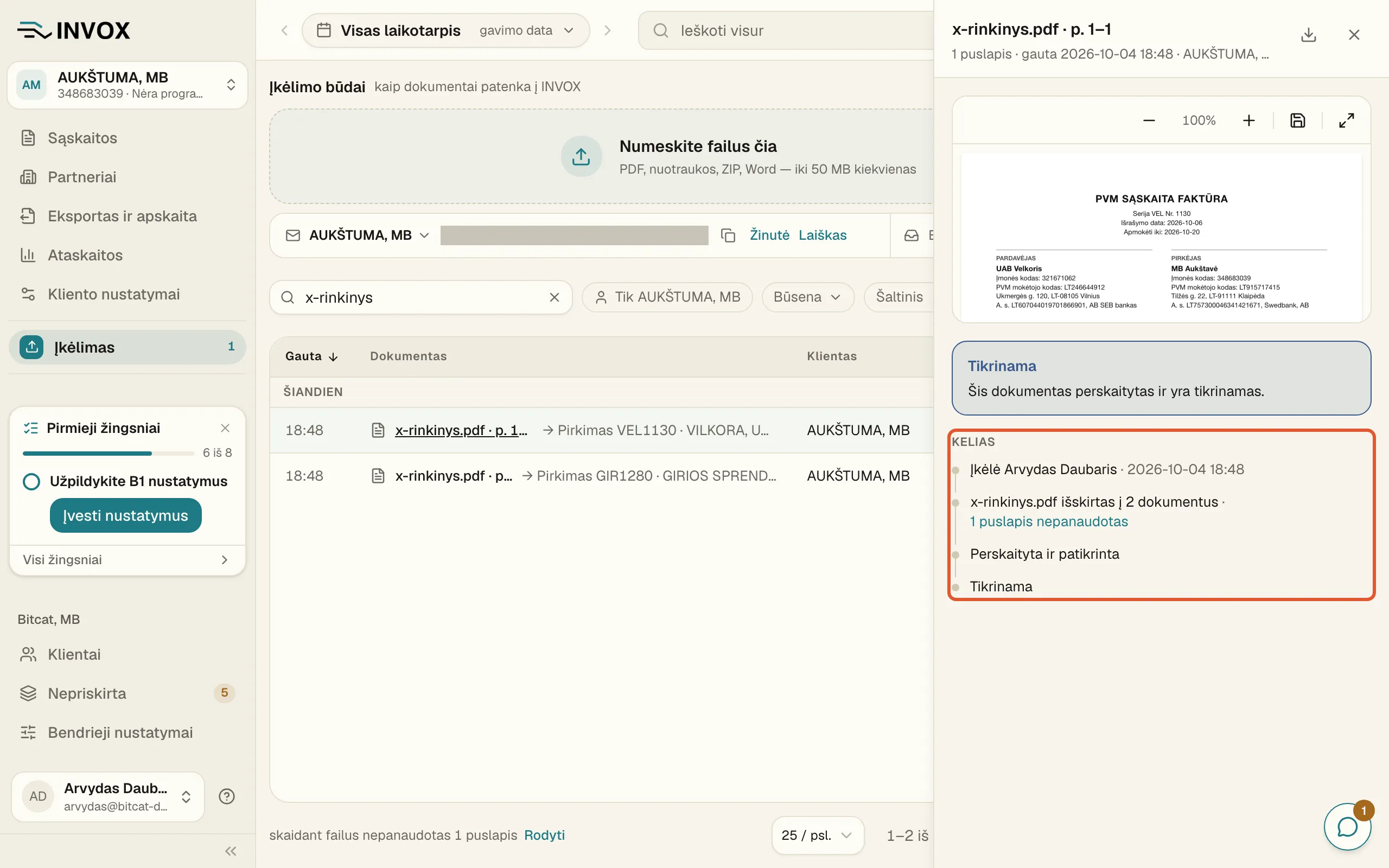Image resolution: width=1389 pixels, height=868 pixels.
Task: Open Visas laikotarpis date range dropdown
Action: coord(446,30)
